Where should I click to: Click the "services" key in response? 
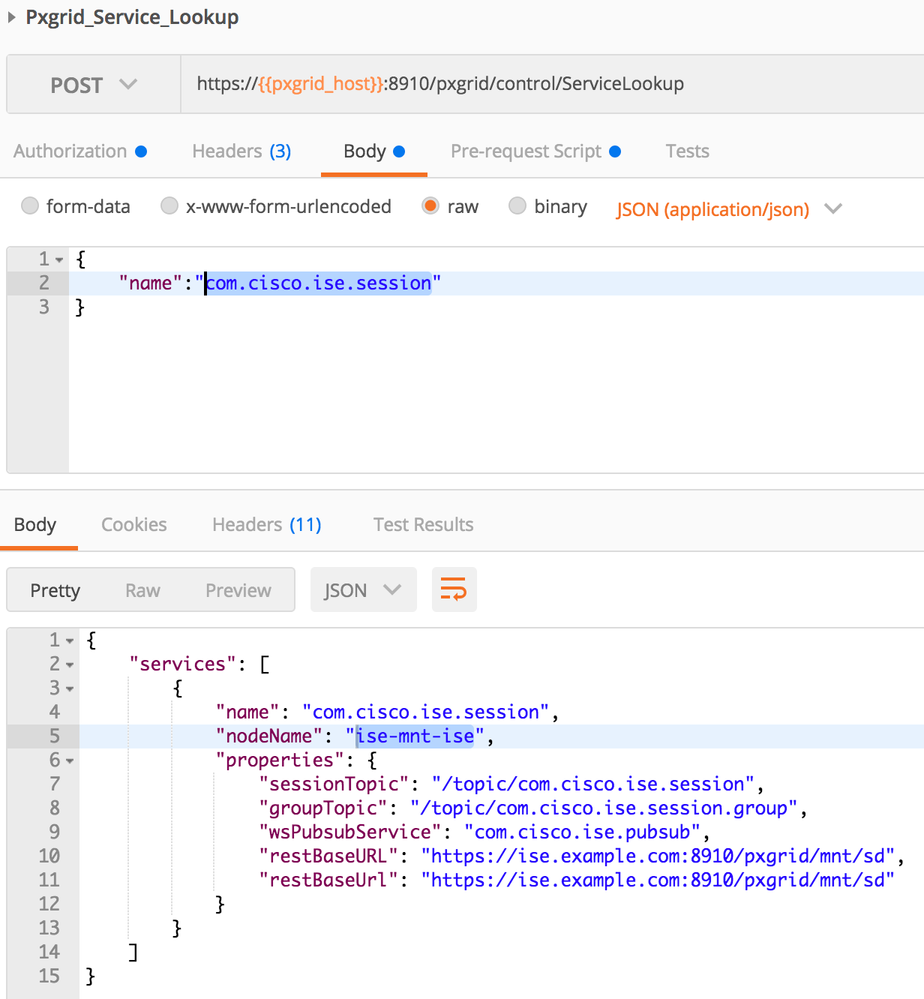[x=183, y=664]
